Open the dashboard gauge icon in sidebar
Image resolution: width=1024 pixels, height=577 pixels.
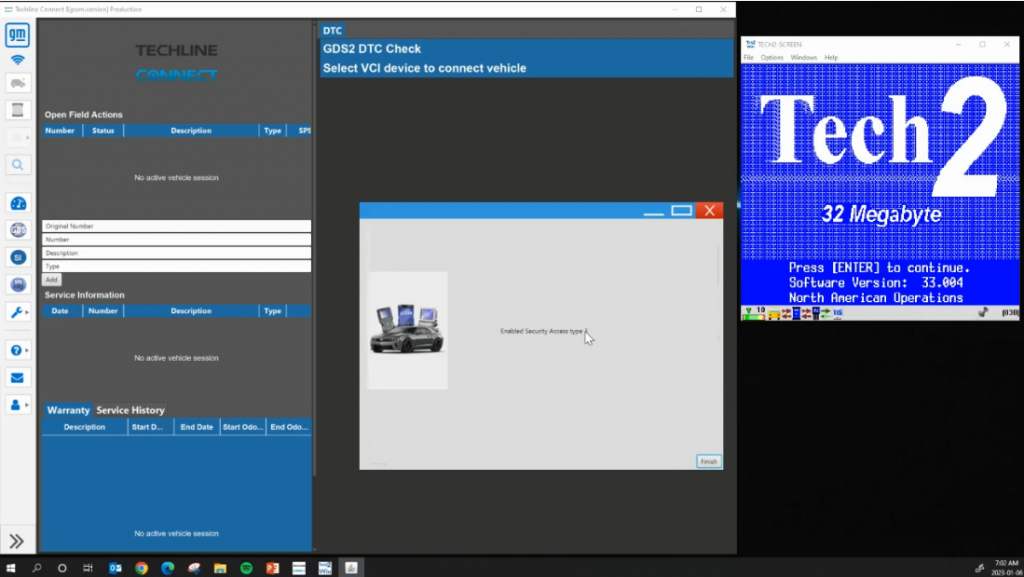(18, 204)
